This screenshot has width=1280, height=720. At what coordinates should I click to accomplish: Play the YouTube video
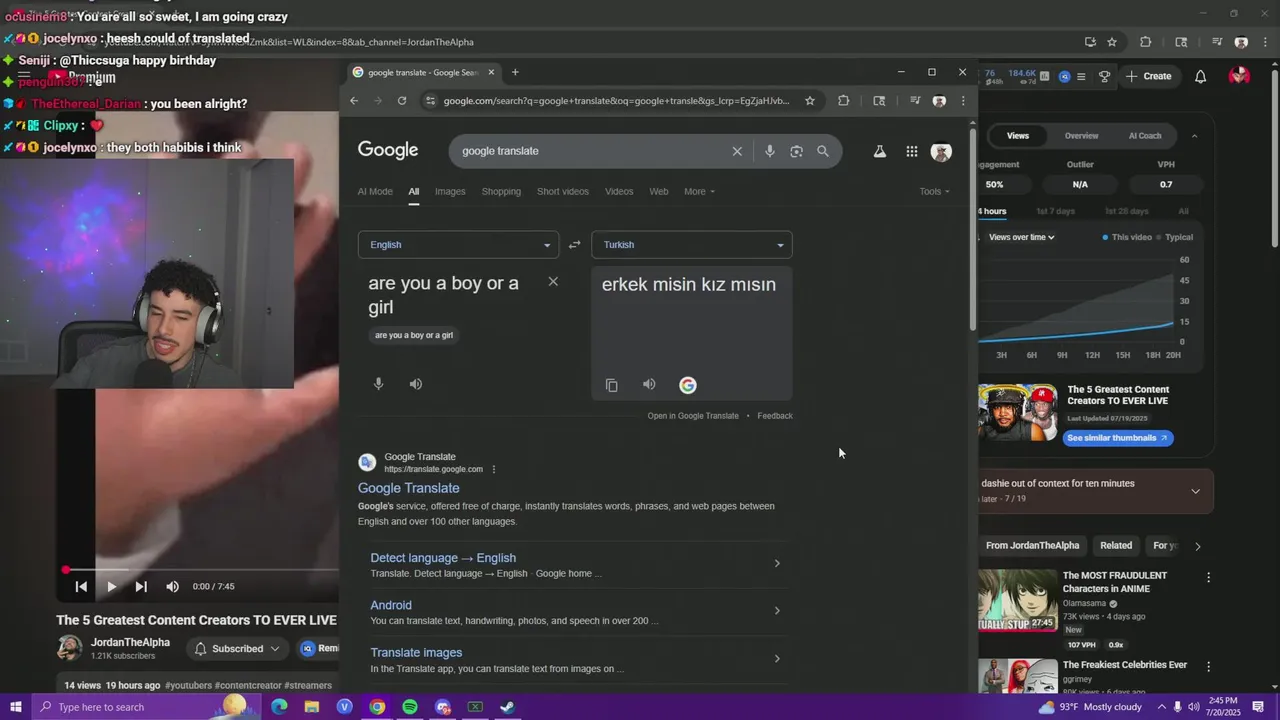click(x=111, y=587)
